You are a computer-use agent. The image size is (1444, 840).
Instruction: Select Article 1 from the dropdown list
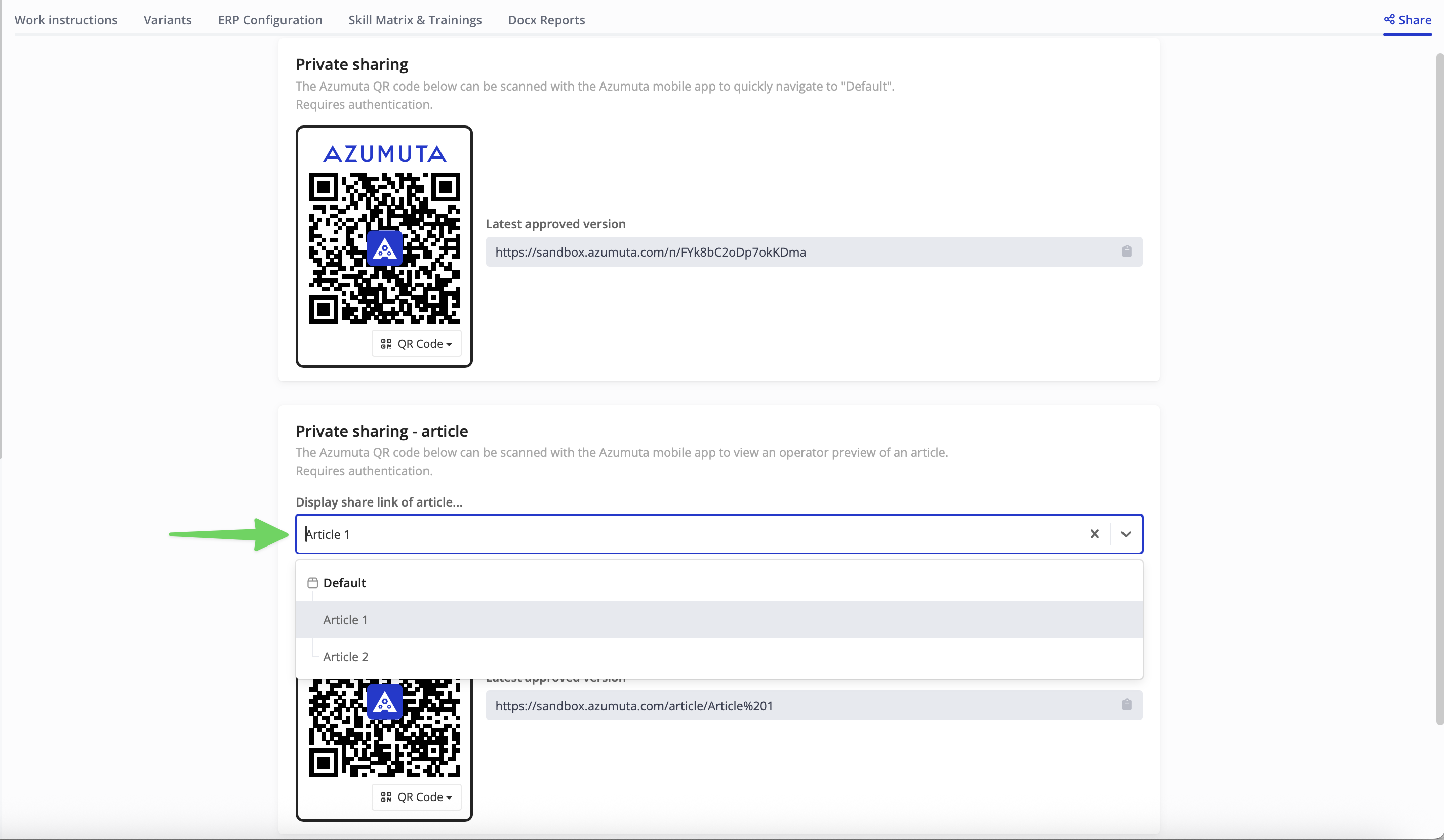tap(718, 619)
